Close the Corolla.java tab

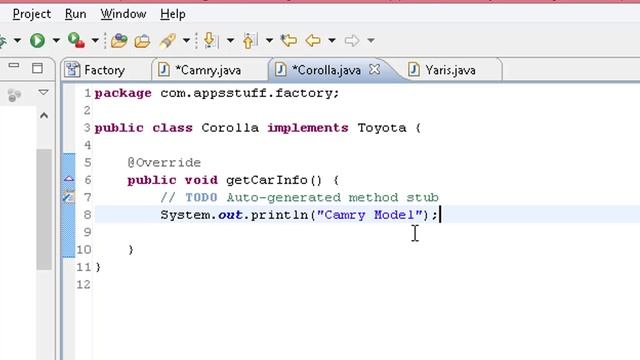pyautogui.click(x=374, y=69)
